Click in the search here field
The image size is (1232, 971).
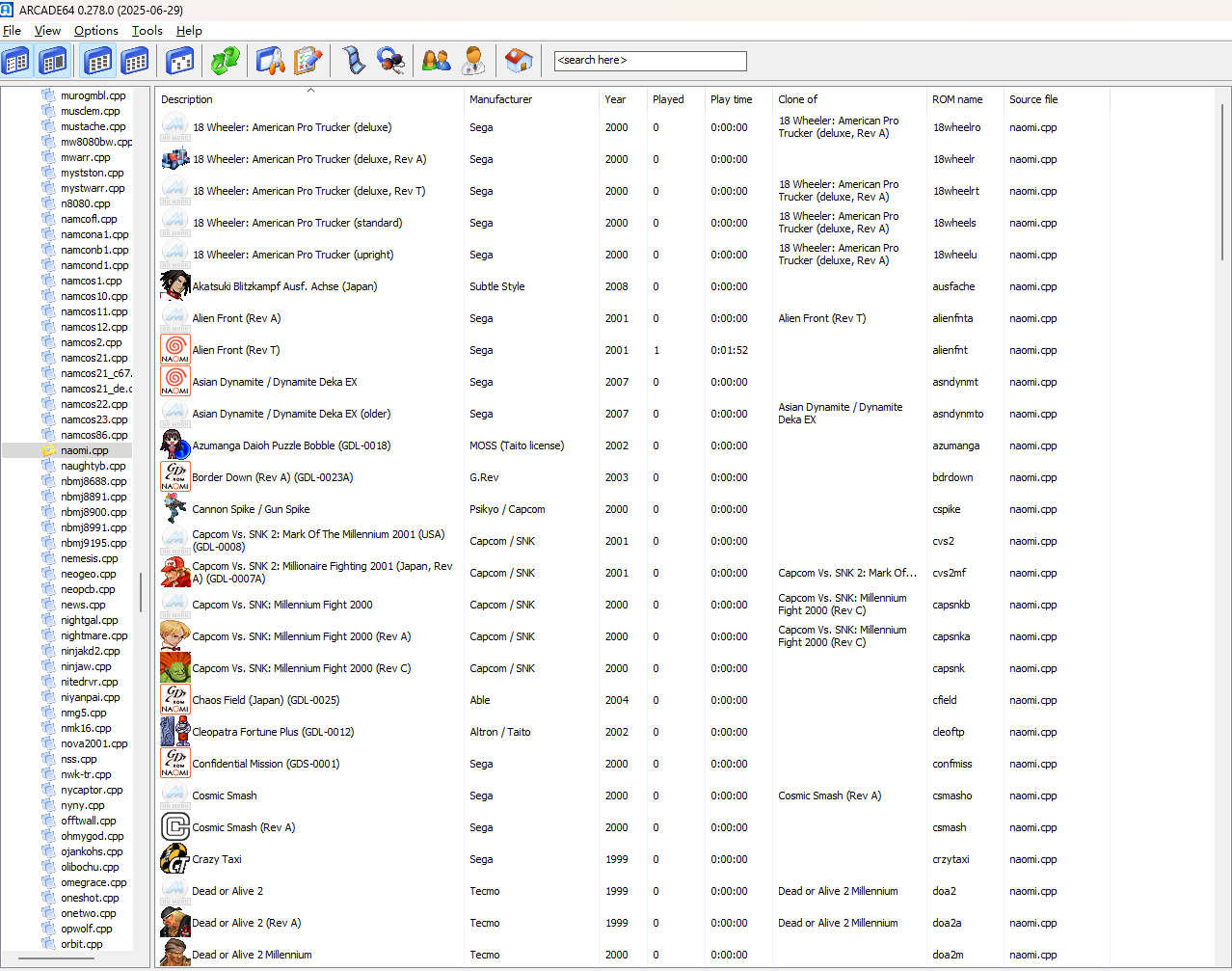(650, 61)
